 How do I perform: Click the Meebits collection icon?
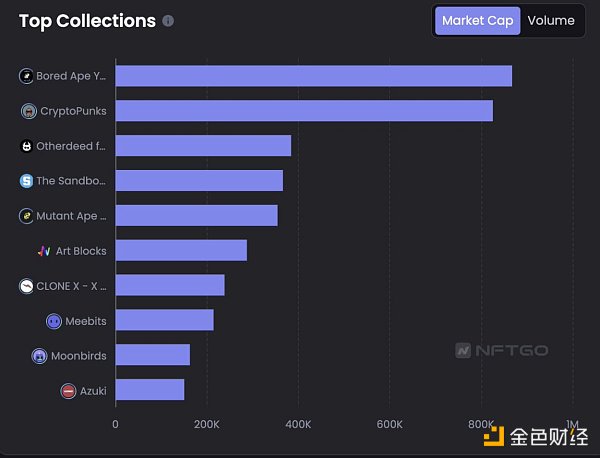coord(54,321)
